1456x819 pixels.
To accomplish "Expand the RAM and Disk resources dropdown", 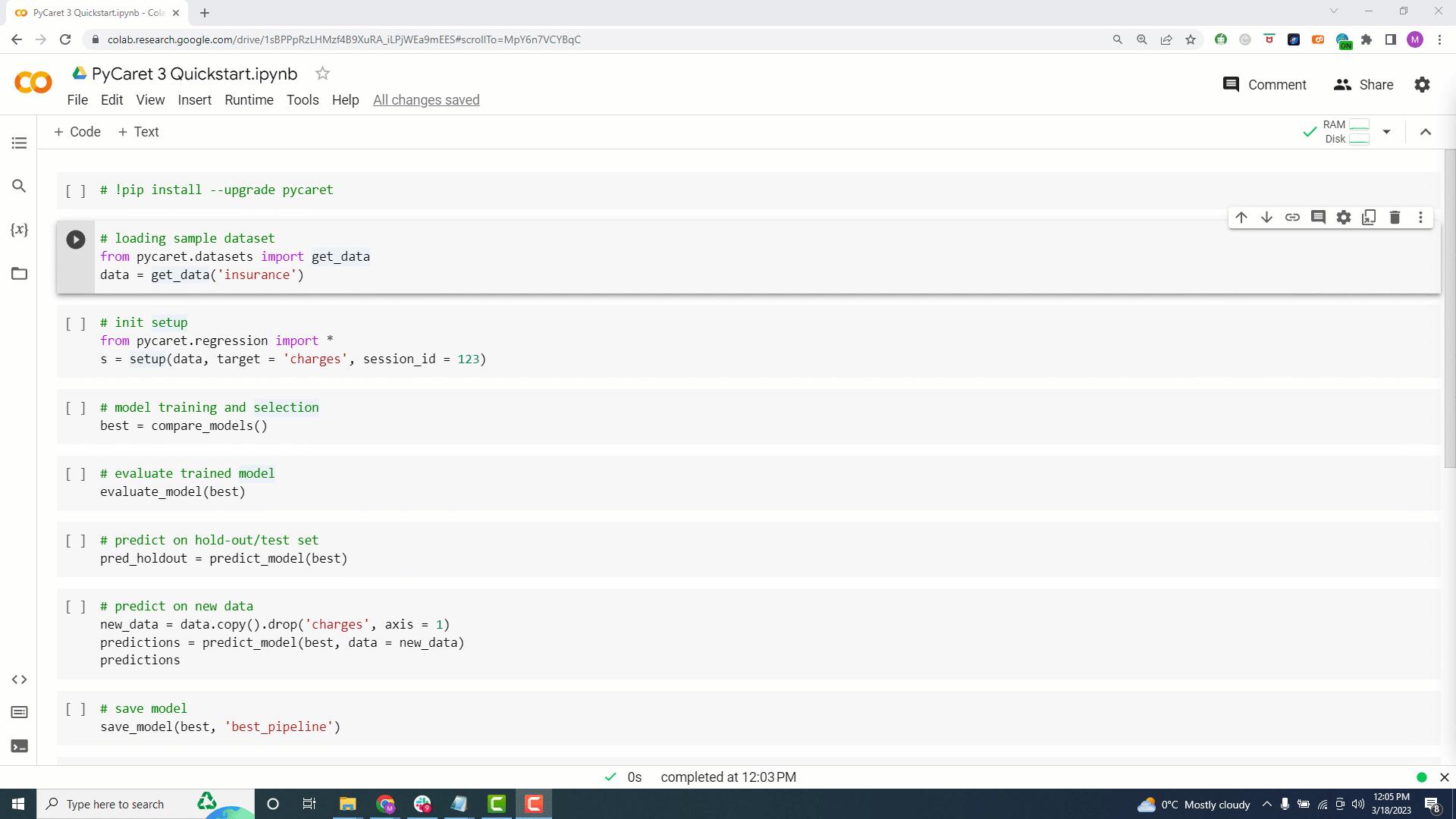I will coord(1387,131).
